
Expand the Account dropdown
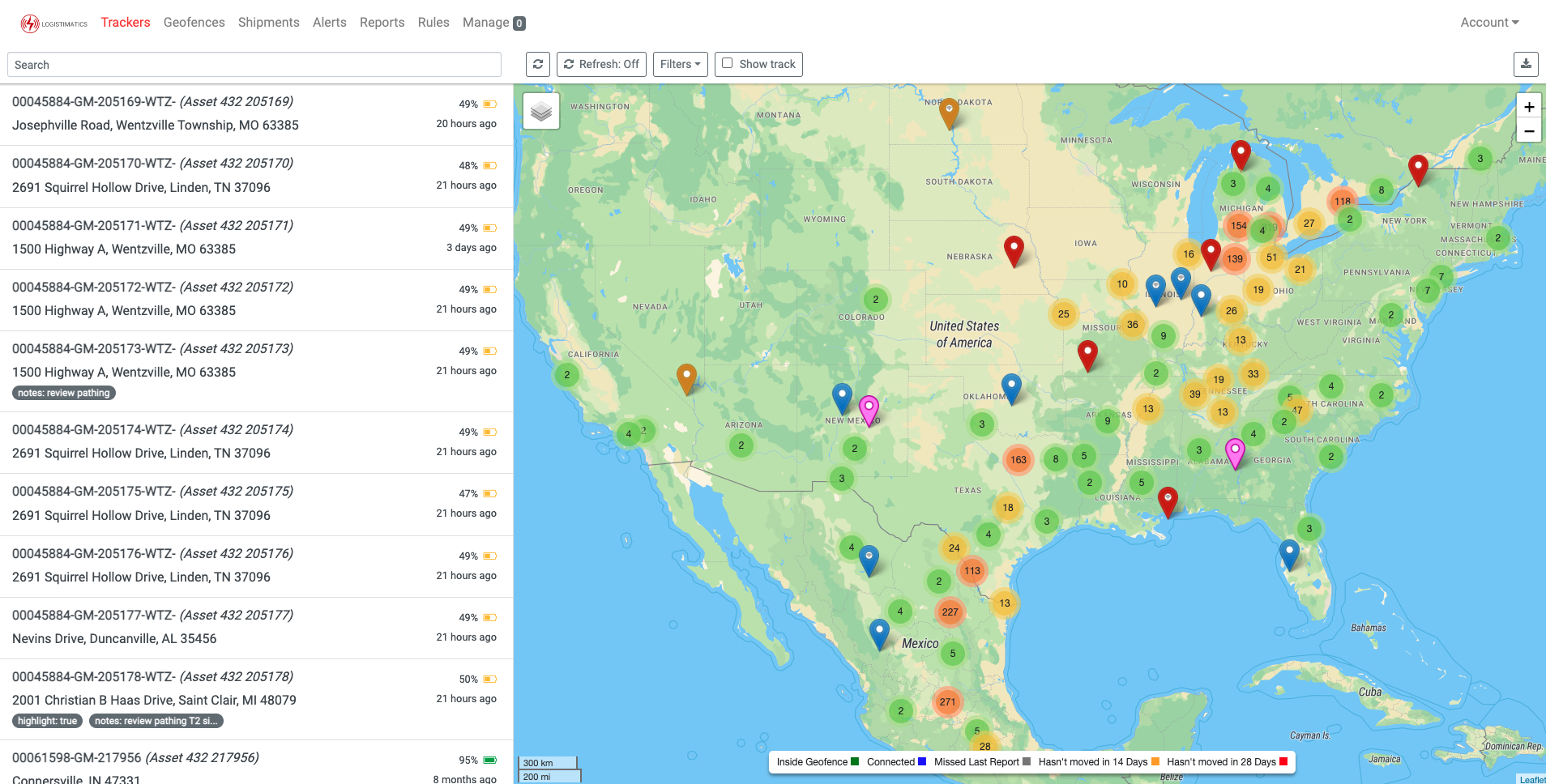click(x=1488, y=22)
